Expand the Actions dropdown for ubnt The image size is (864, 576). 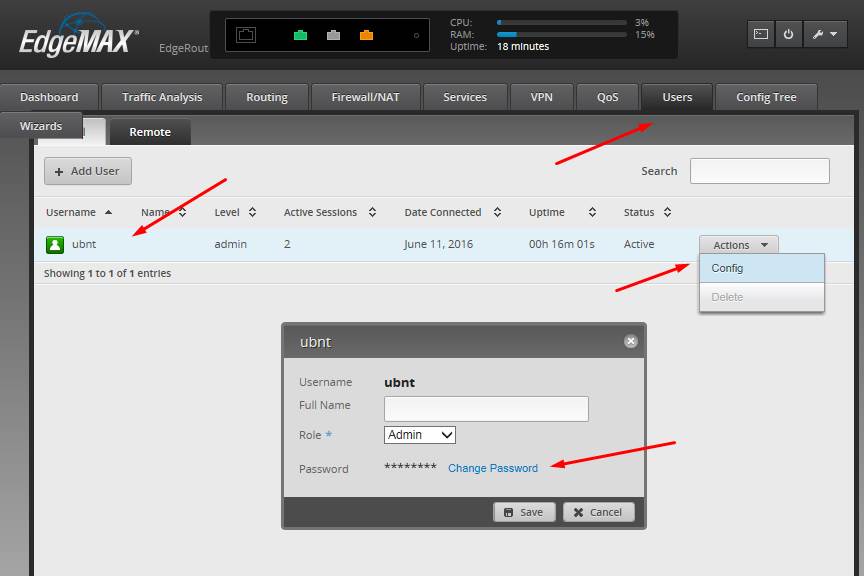pyautogui.click(x=738, y=245)
